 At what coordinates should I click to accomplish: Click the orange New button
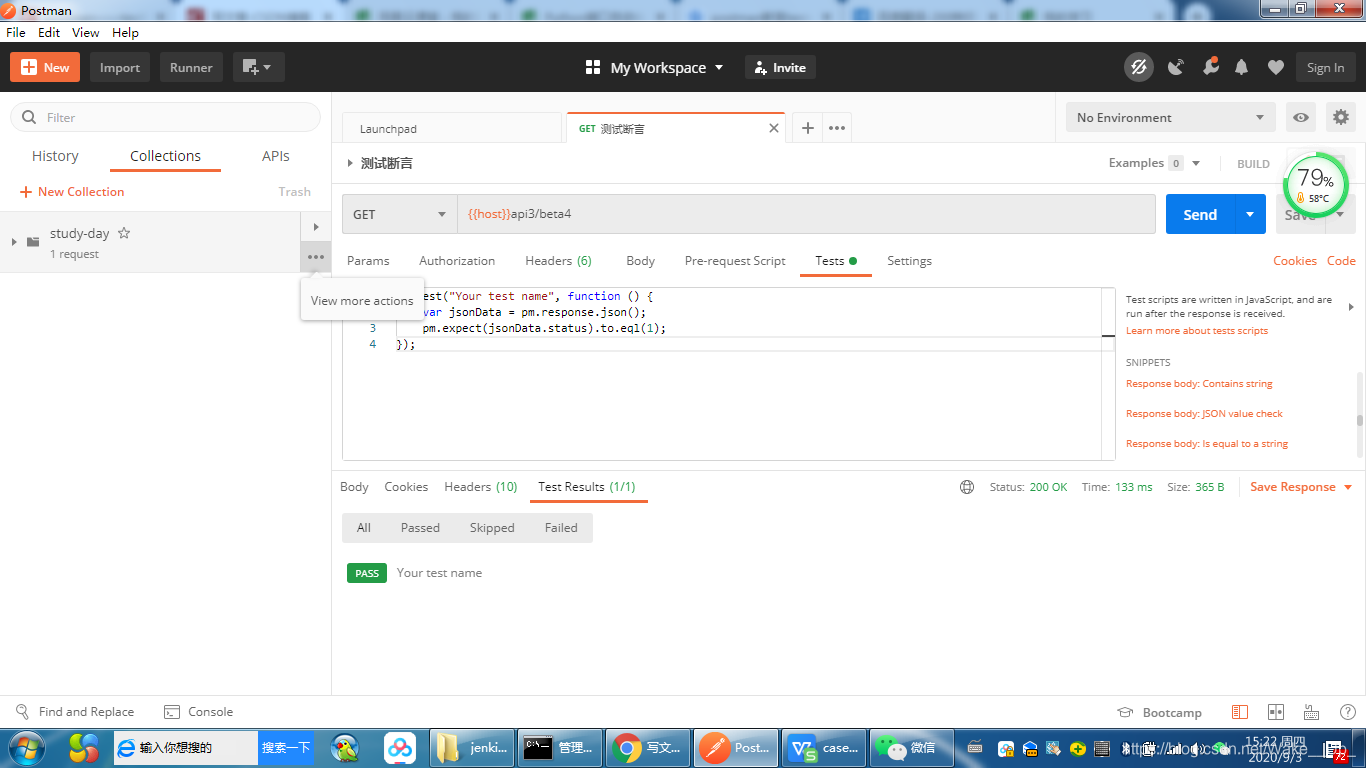pyautogui.click(x=45, y=67)
